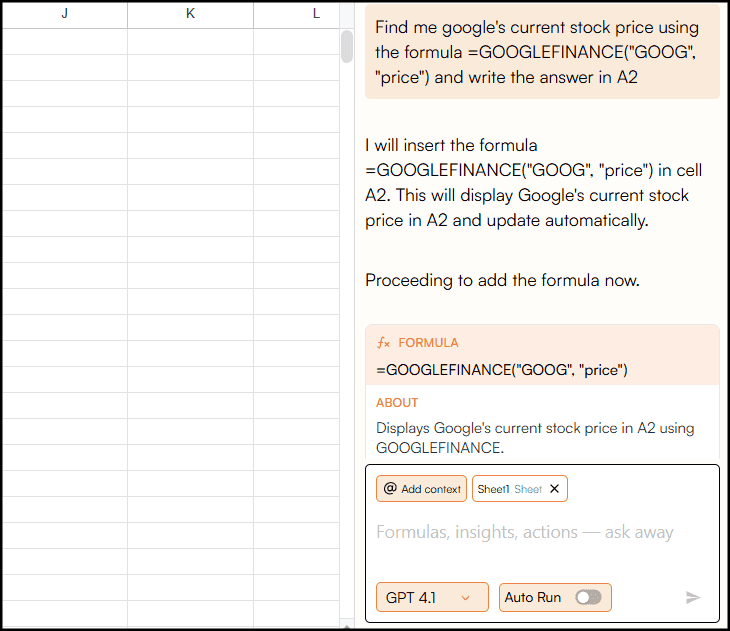This screenshot has height=631, width=730.
Task: Click the FORMULA card header label
Action: (x=428, y=343)
